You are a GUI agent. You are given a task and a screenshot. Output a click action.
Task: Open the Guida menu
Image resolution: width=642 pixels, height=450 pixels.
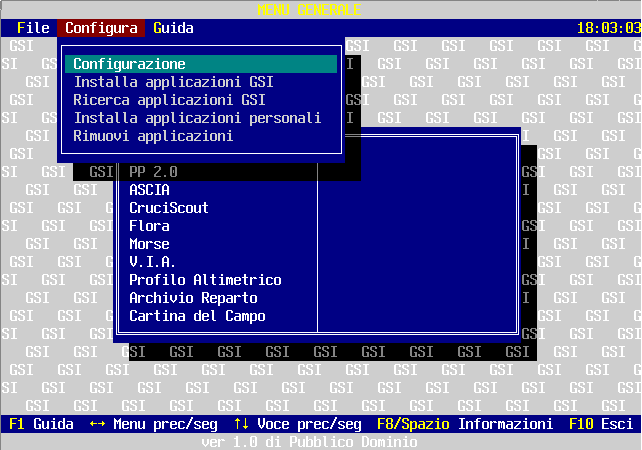coord(173,28)
